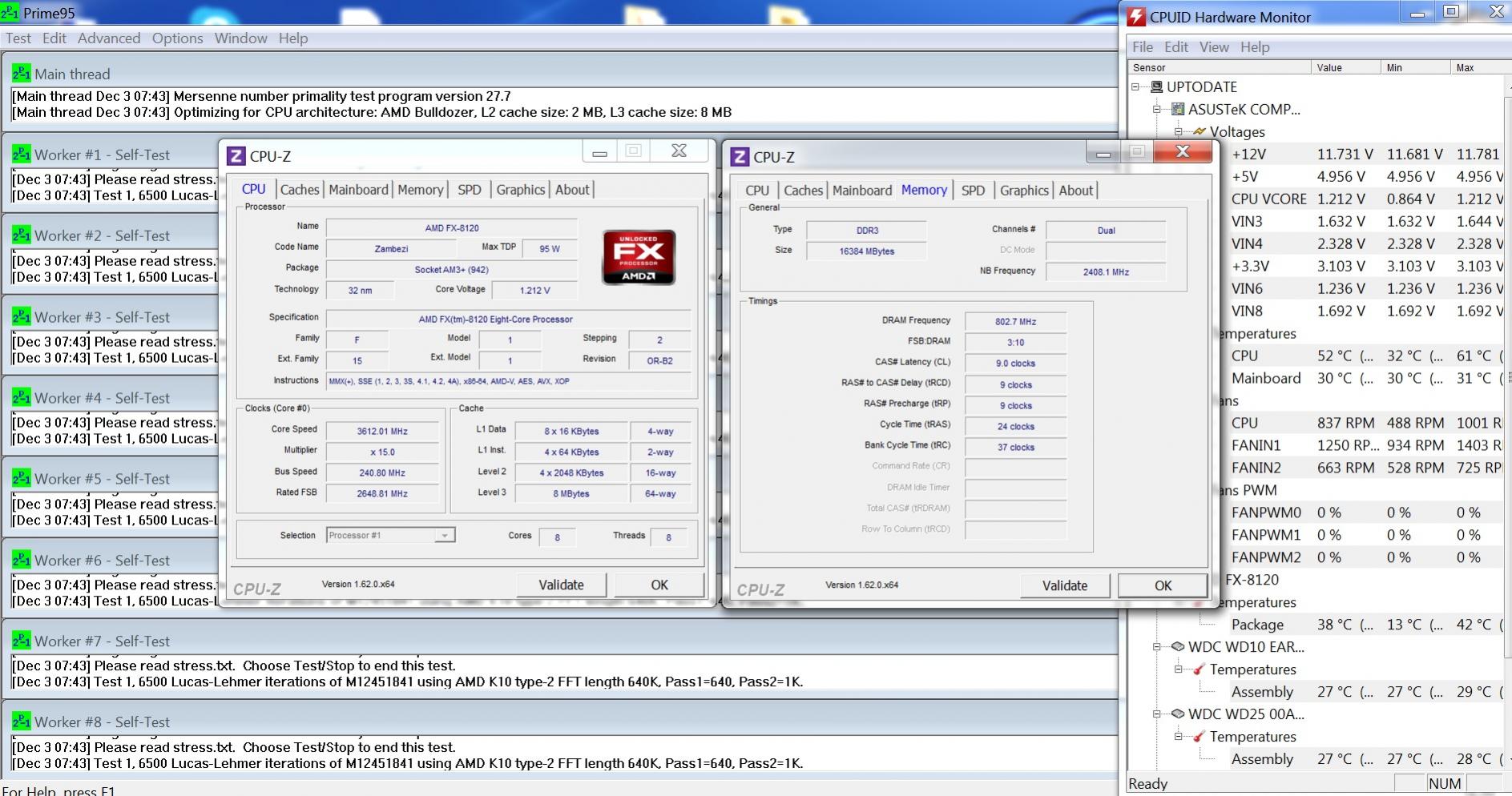Click the AMD FX processor logo
The image size is (1512, 796).
(x=639, y=258)
